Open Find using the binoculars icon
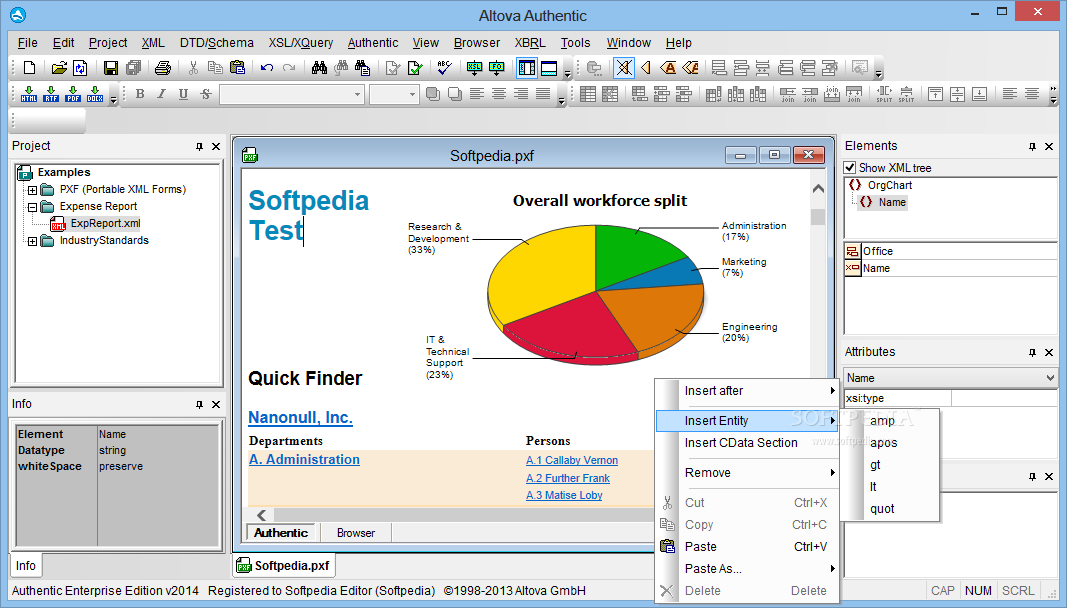Image resolution: width=1067 pixels, height=608 pixels. pos(319,67)
